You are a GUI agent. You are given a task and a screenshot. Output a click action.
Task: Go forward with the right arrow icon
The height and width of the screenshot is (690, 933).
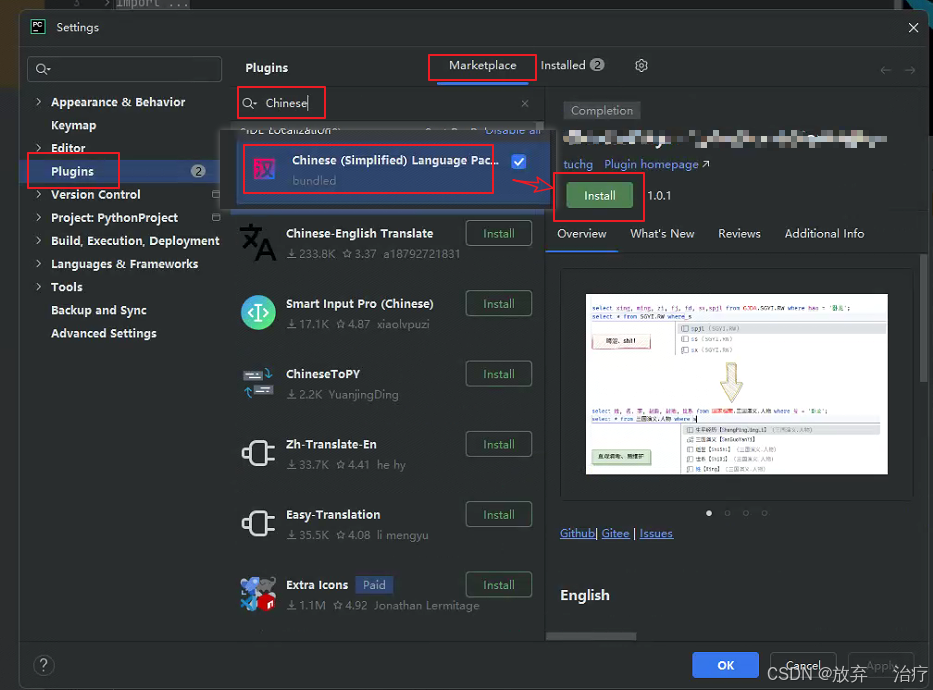[x=910, y=70]
